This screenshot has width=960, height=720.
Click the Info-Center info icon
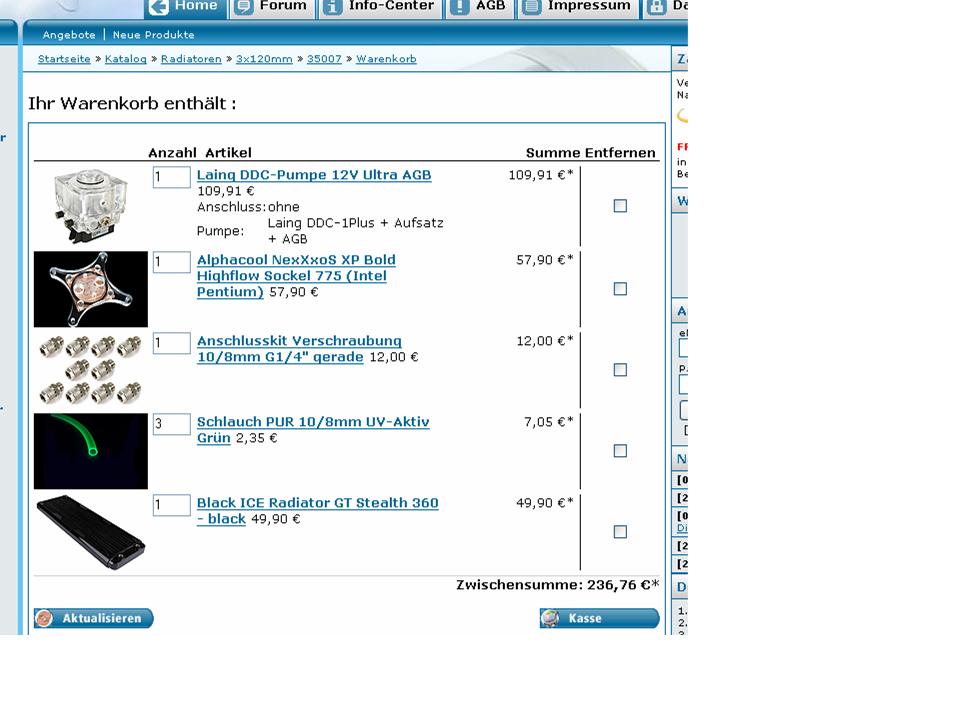click(332, 7)
